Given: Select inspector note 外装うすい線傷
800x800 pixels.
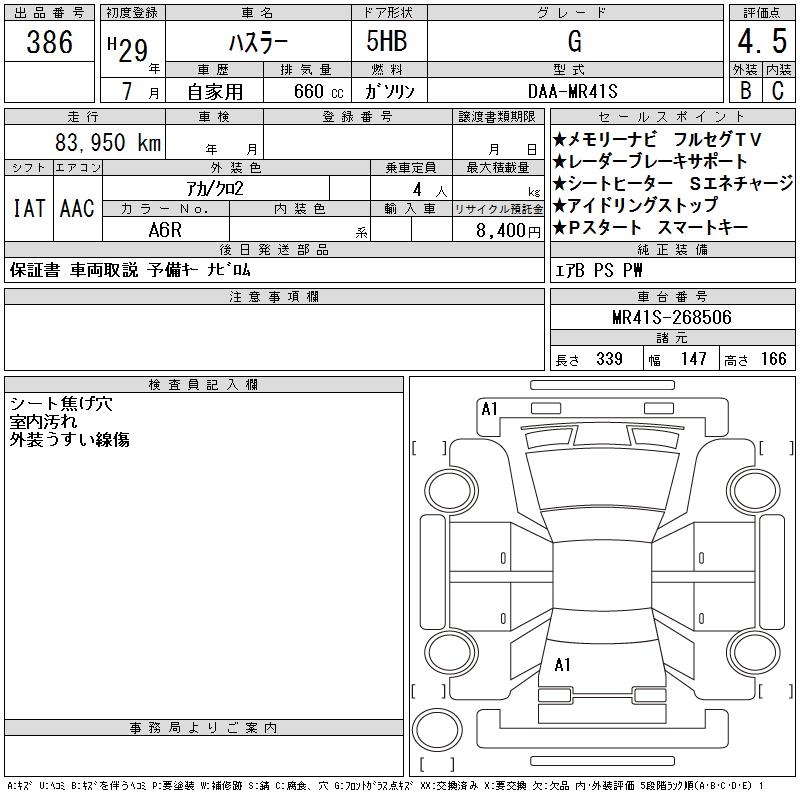Looking at the screenshot, I should pos(69,439).
